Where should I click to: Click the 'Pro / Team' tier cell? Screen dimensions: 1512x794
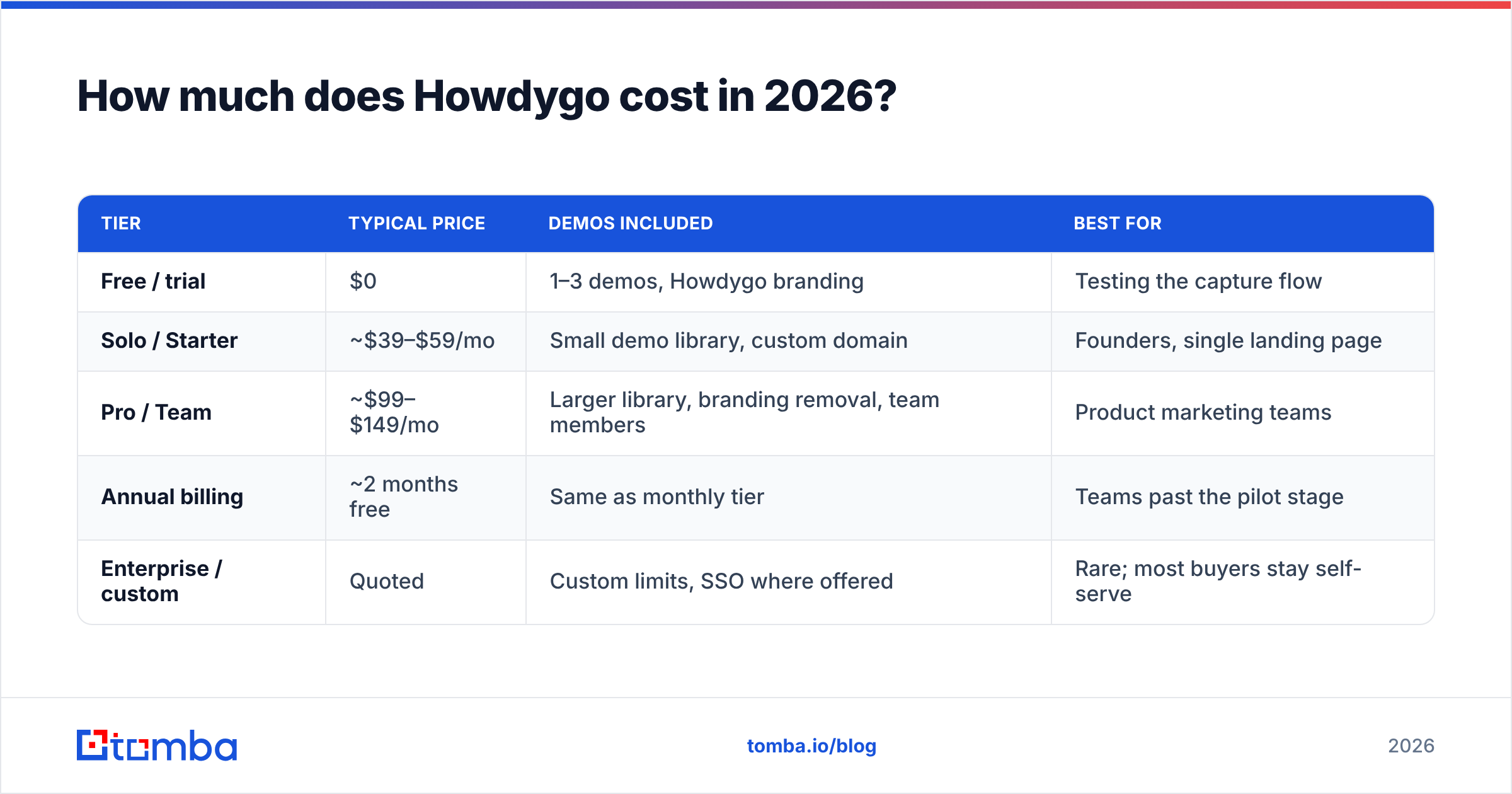[202, 413]
